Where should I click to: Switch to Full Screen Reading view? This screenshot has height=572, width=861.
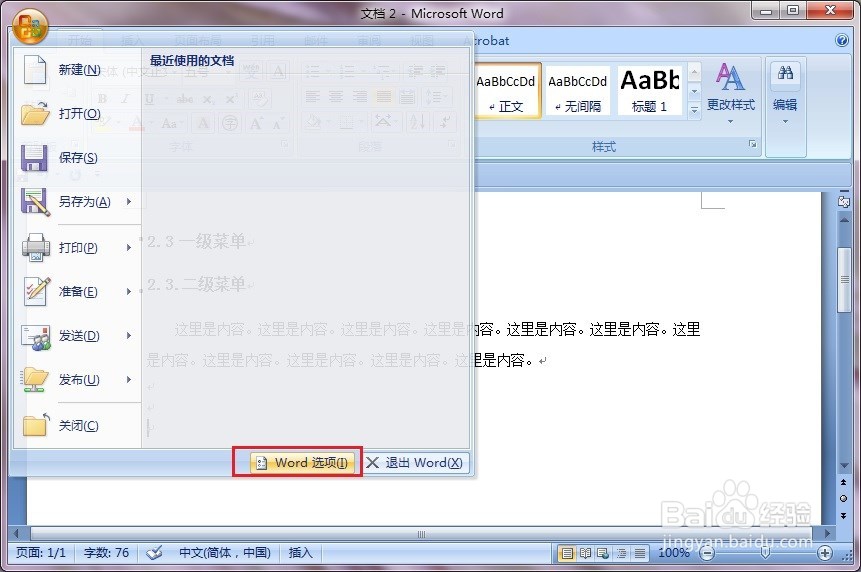click(x=585, y=553)
